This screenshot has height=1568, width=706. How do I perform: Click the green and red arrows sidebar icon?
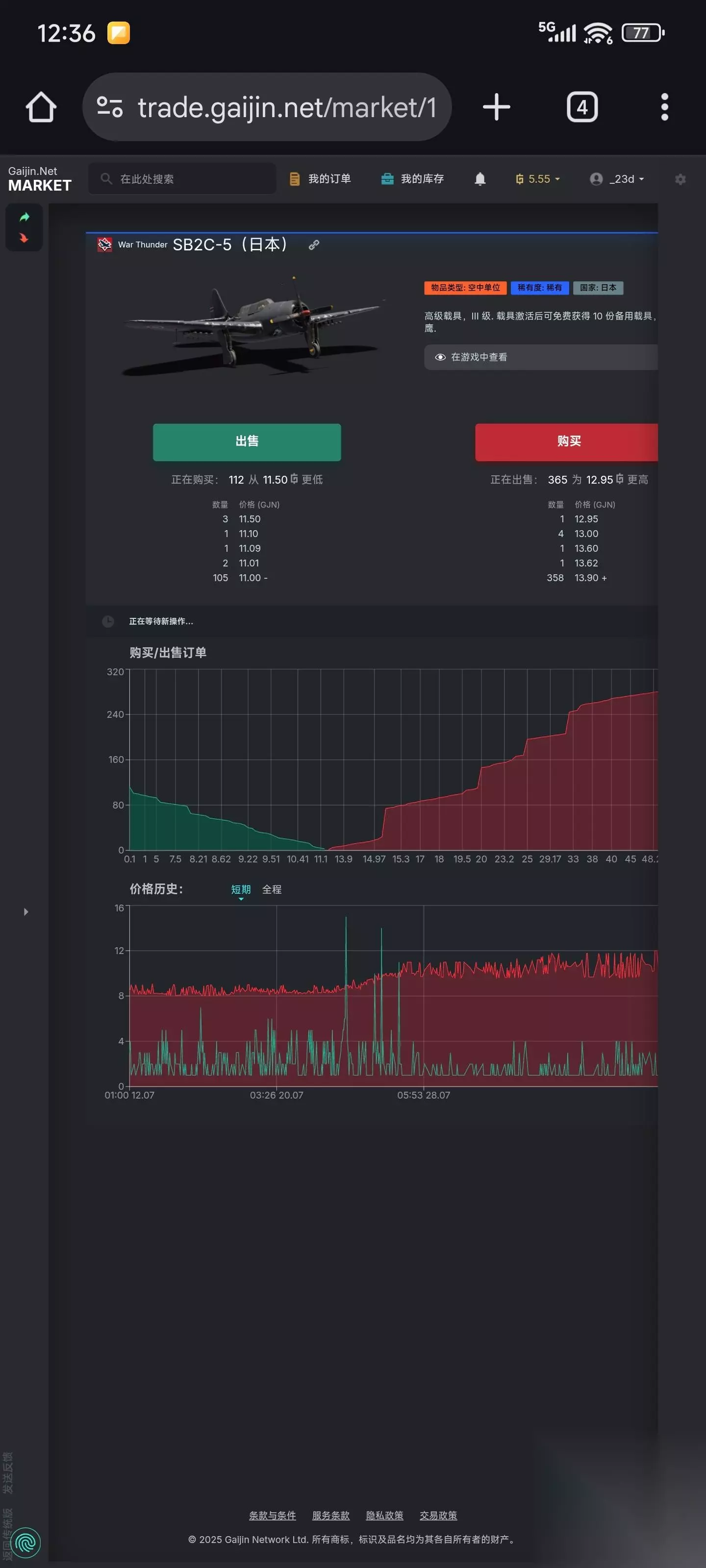point(25,227)
